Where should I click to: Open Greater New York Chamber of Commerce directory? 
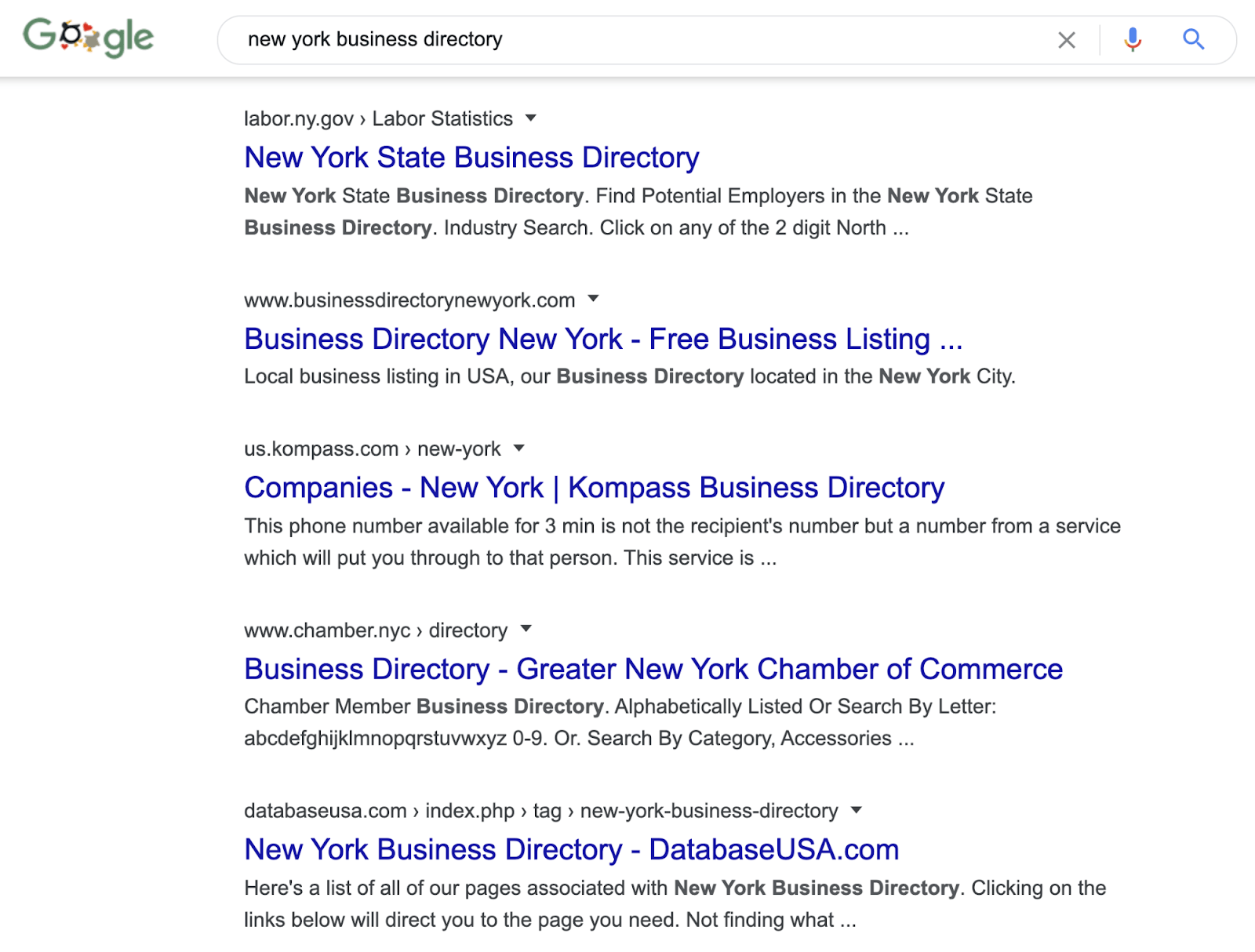653,669
